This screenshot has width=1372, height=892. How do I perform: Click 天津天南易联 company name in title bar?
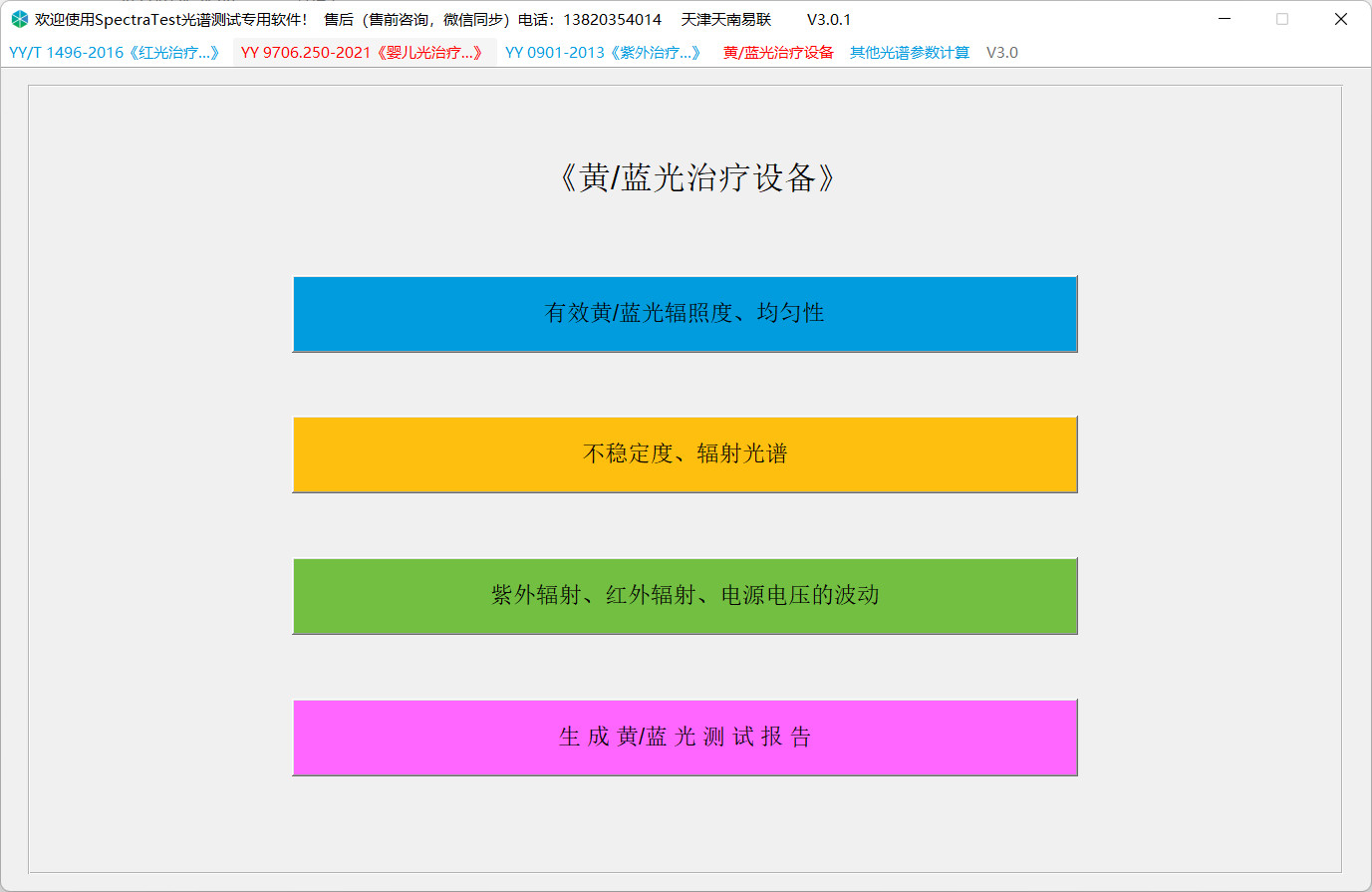pyautogui.click(x=726, y=20)
